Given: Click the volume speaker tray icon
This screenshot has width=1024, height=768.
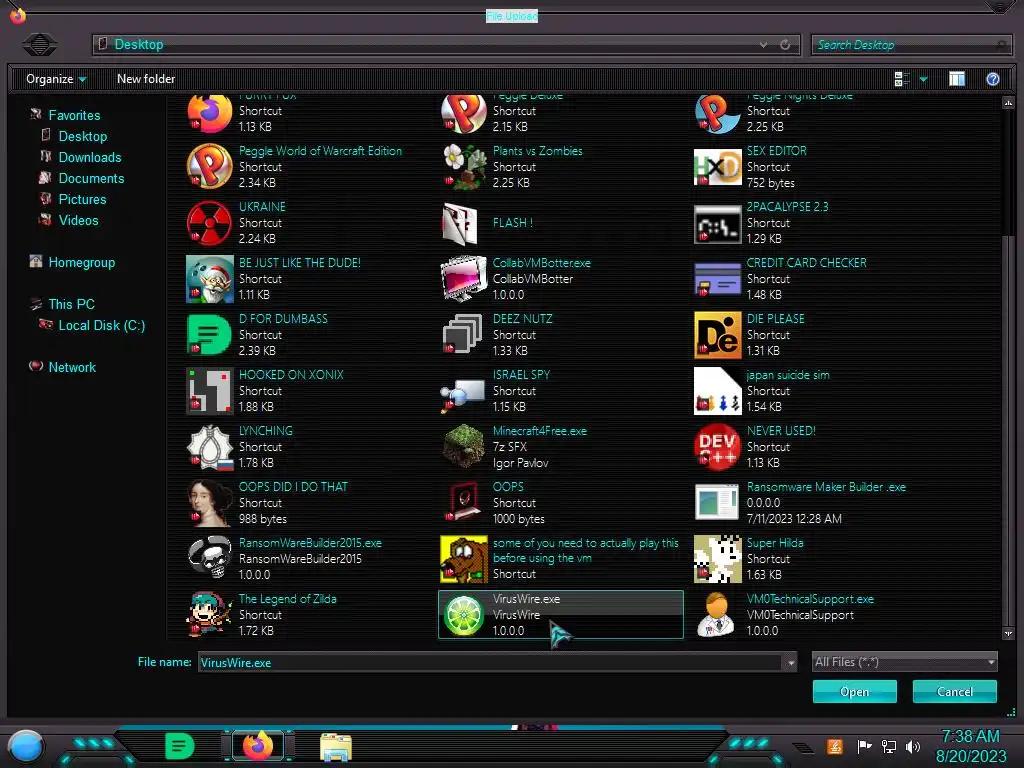Looking at the screenshot, I should [x=913, y=746].
